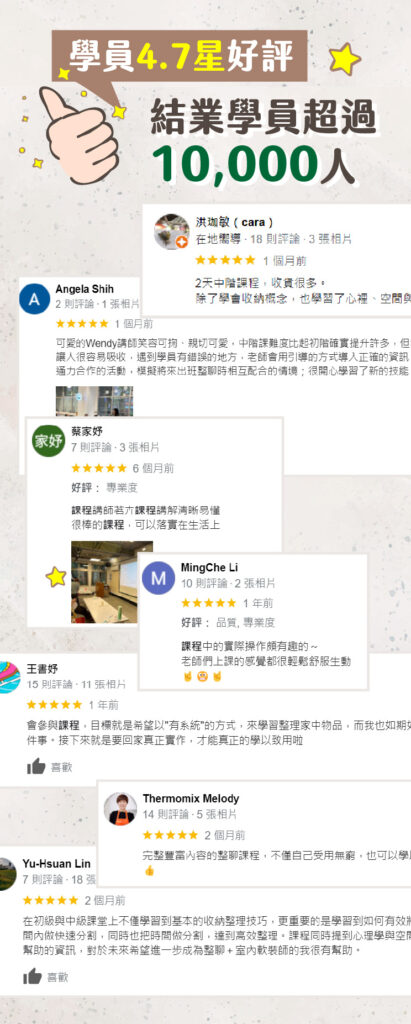Click the green 家妤 avatar icon
The image size is (411, 1024).
pos(48,441)
